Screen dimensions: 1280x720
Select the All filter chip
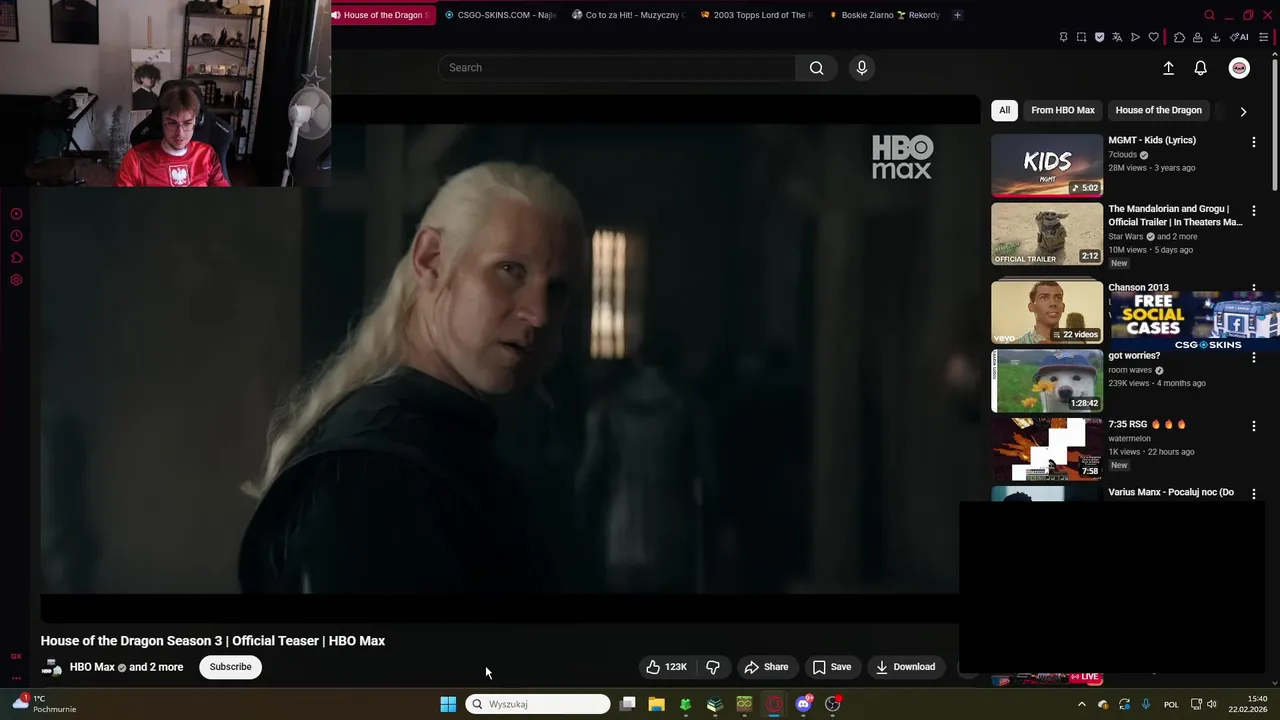pyautogui.click(x=1004, y=110)
